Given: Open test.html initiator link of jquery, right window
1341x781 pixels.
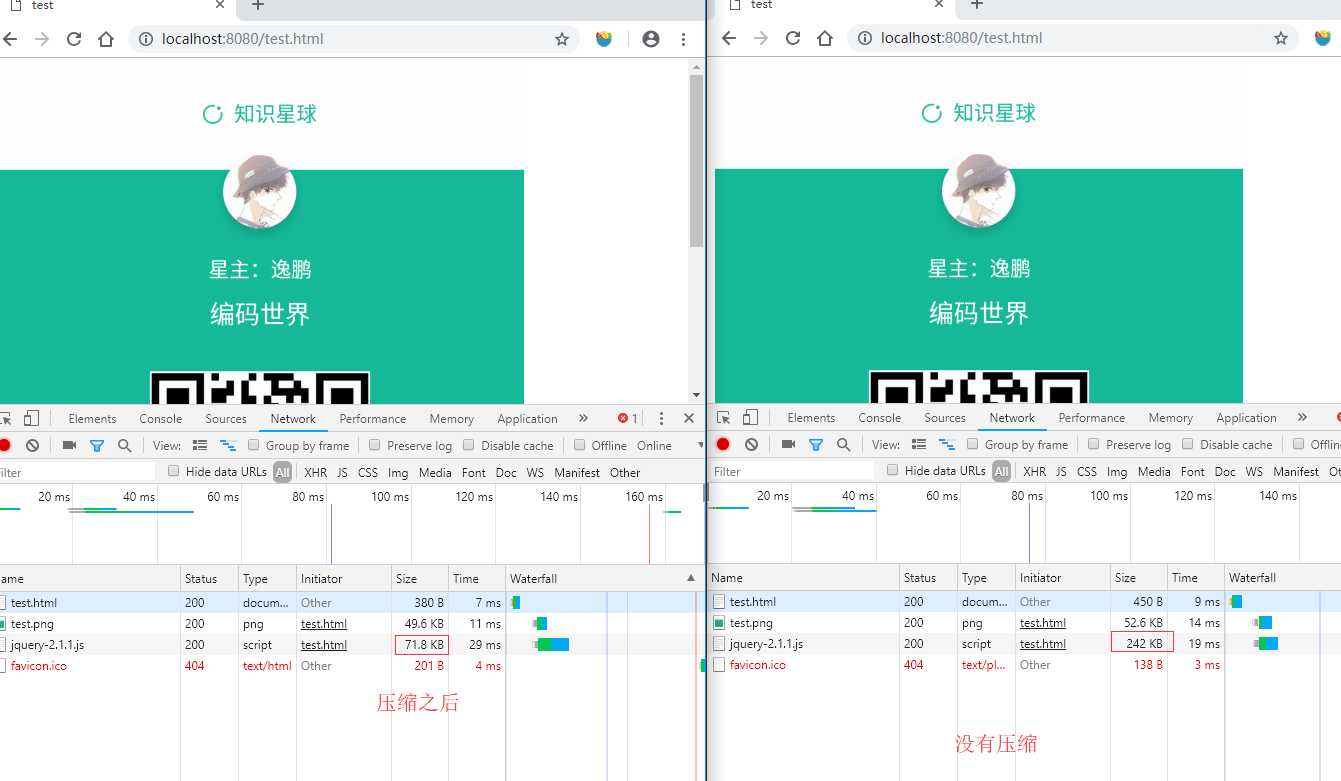Looking at the screenshot, I should (x=1043, y=644).
